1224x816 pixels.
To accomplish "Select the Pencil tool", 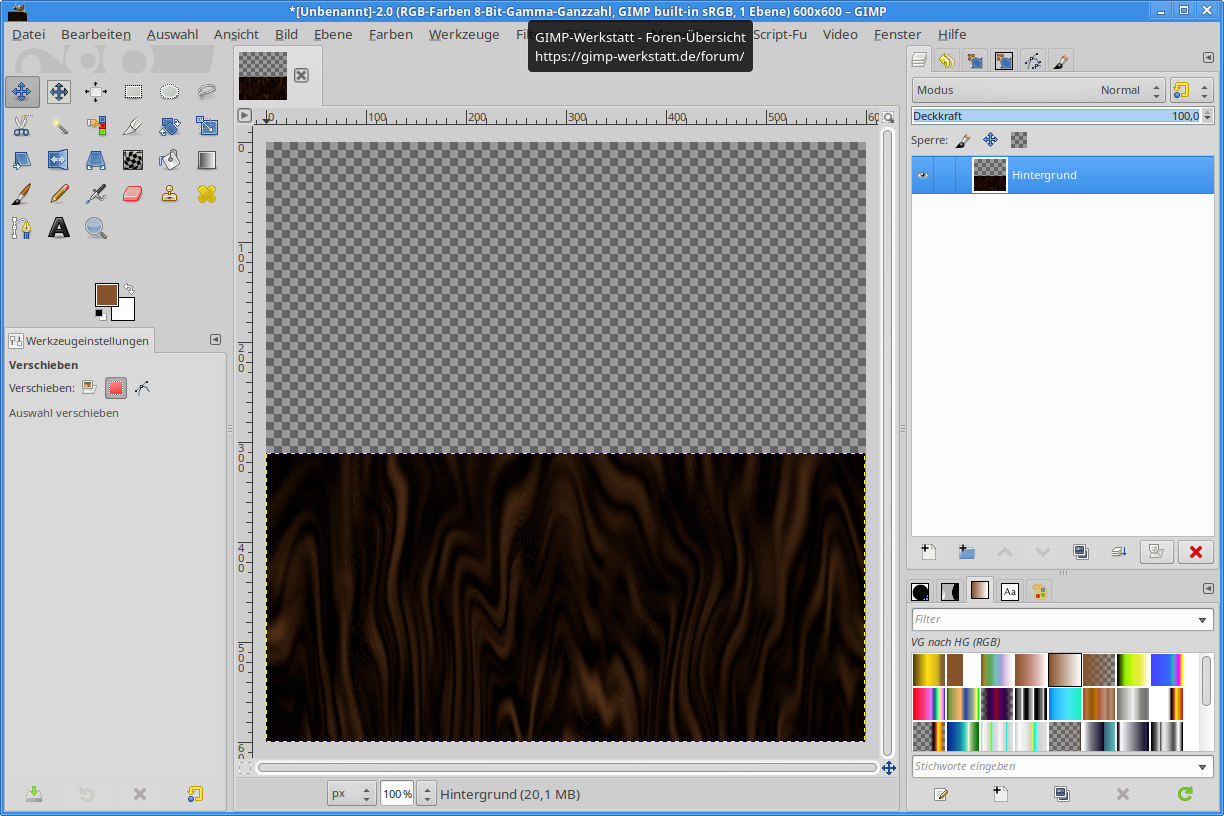I will [59, 193].
